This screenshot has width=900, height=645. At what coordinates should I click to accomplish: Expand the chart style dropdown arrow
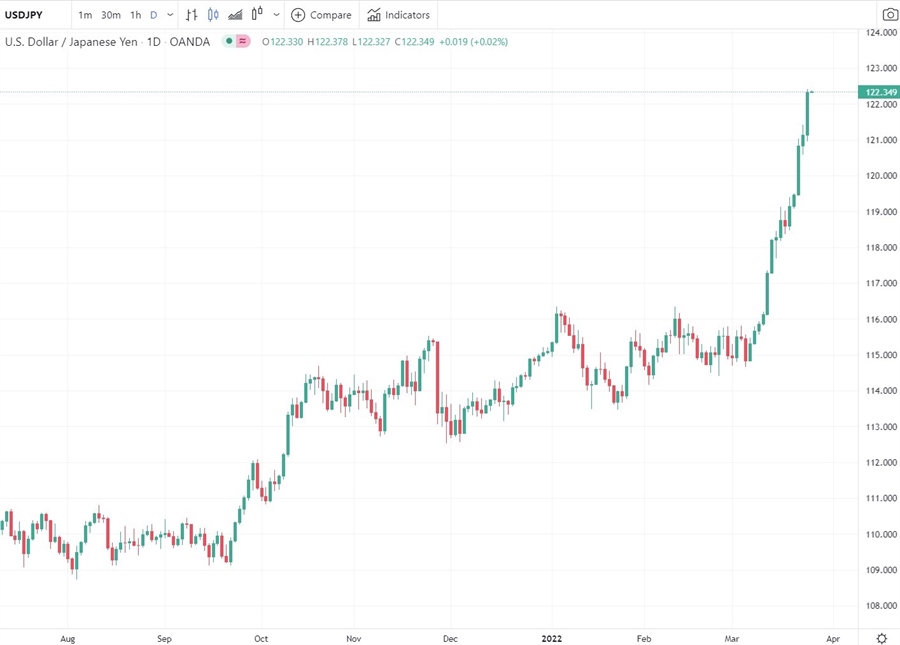pyautogui.click(x=276, y=15)
